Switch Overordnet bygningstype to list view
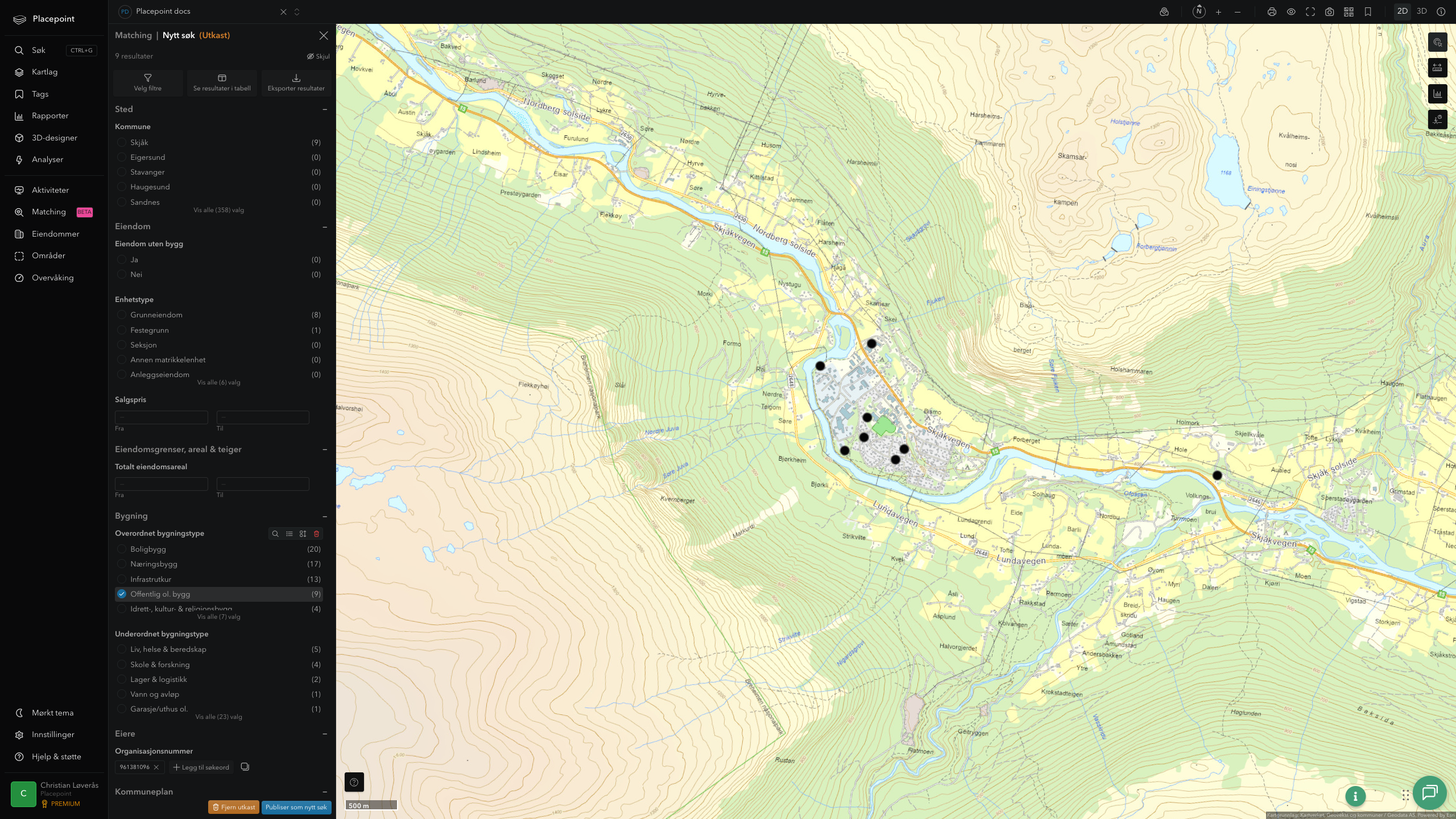 pos(289,533)
